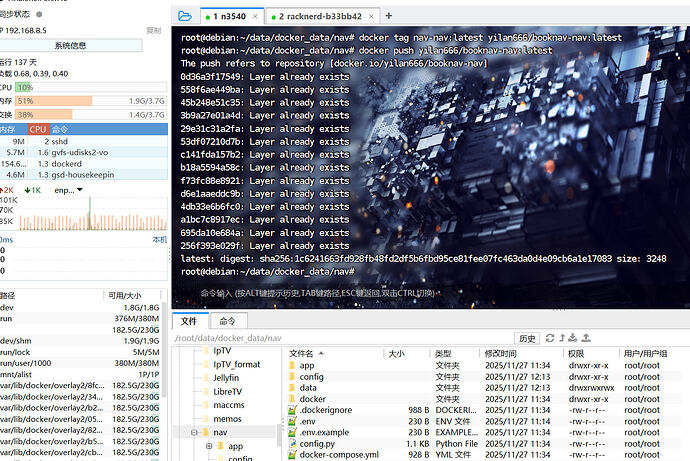Select the run/user/1000 disk row
690x461 pixels.
pyautogui.click(x=80, y=363)
